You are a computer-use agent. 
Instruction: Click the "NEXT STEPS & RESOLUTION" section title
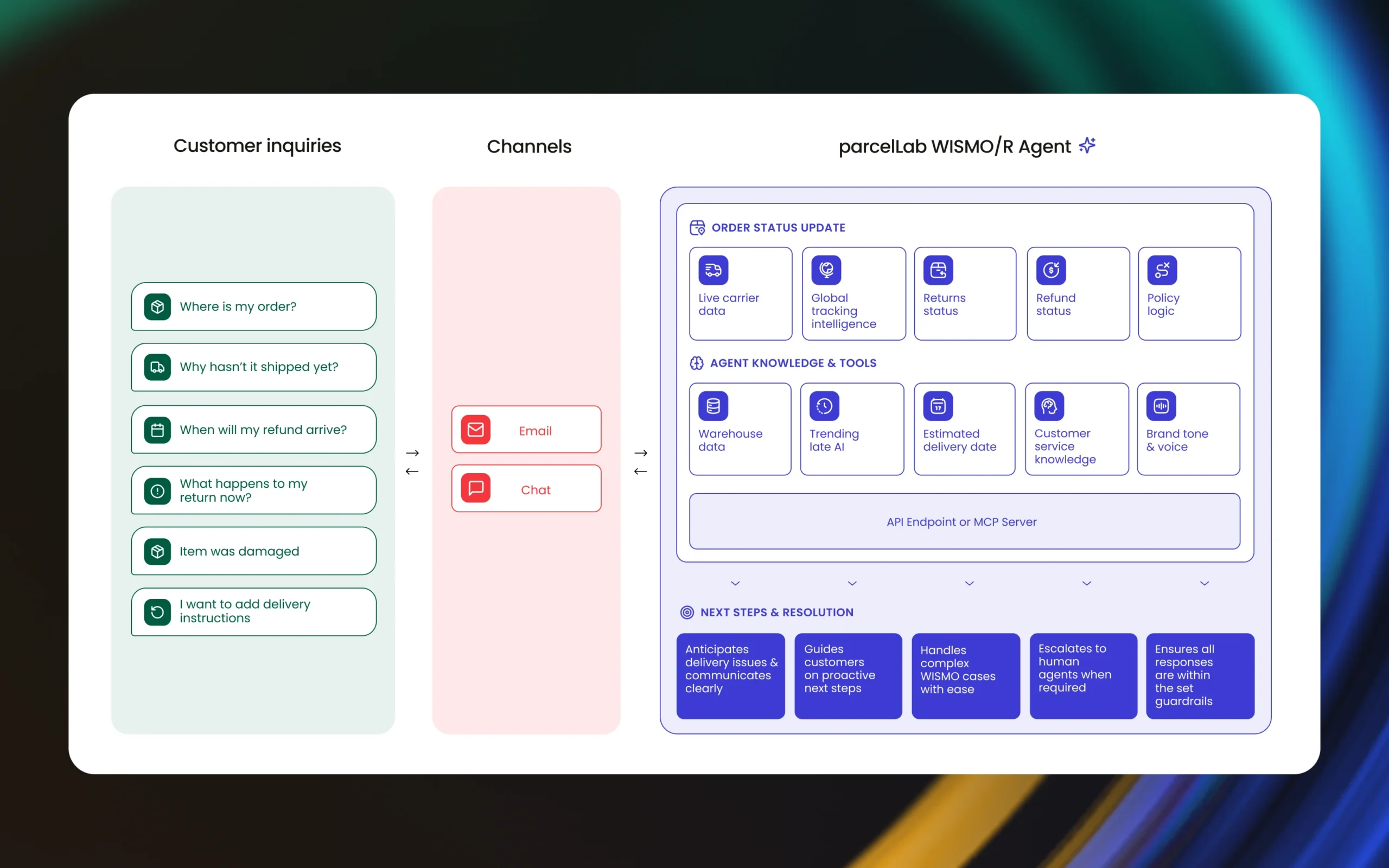click(x=776, y=612)
